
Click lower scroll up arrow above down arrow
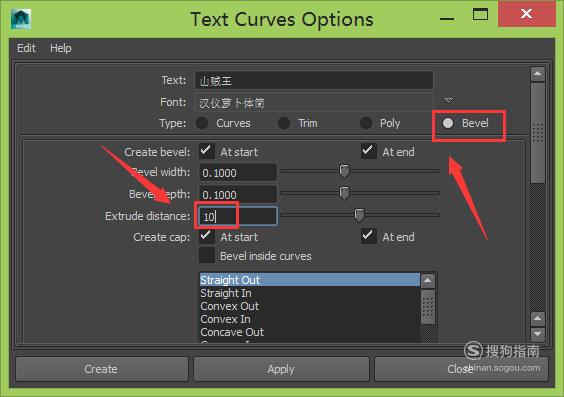click(x=537, y=319)
